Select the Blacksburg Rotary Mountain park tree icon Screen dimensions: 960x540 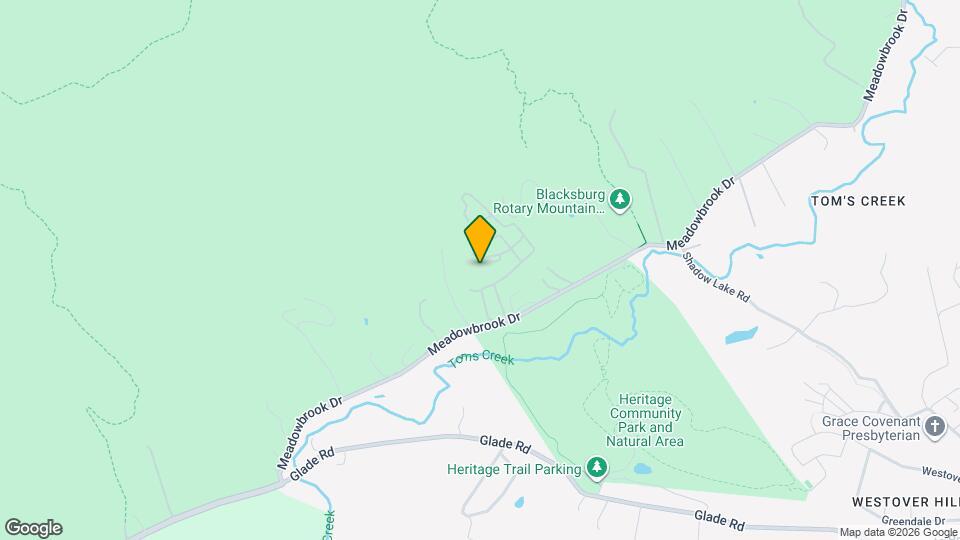tap(620, 200)
